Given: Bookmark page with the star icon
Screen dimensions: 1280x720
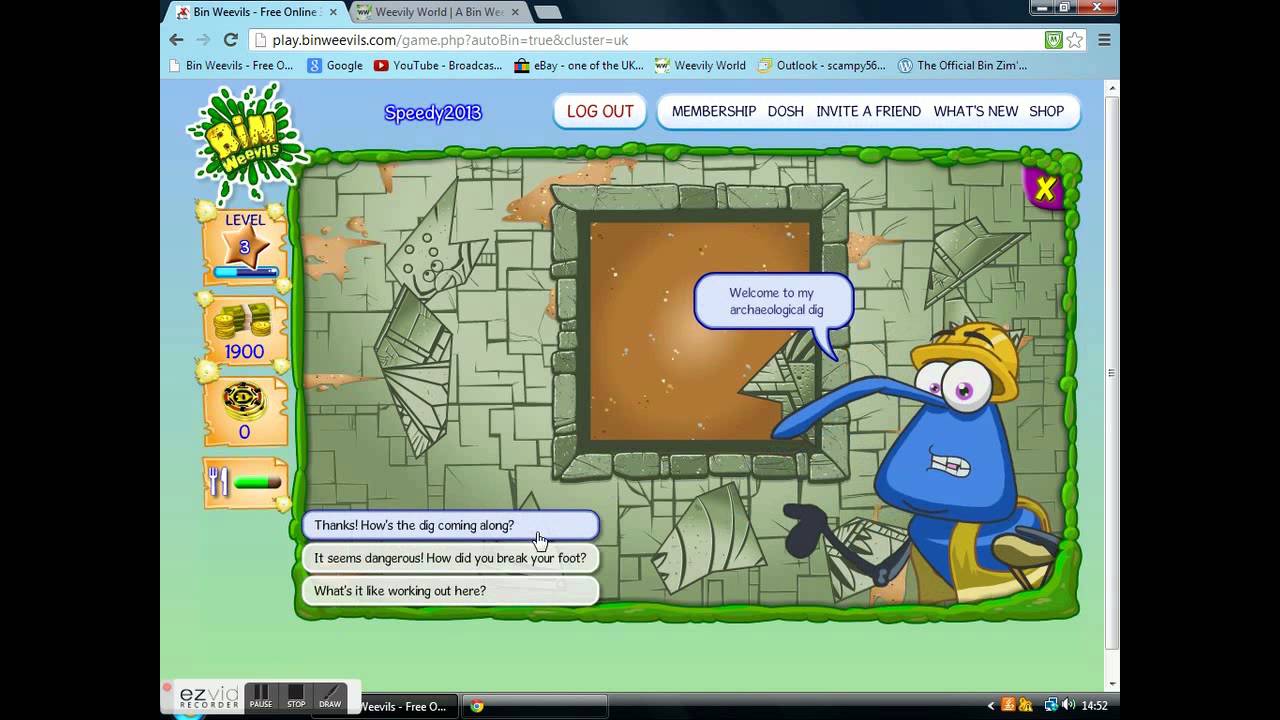Looking at the screenshot, I should click(x=1075, y=40).
